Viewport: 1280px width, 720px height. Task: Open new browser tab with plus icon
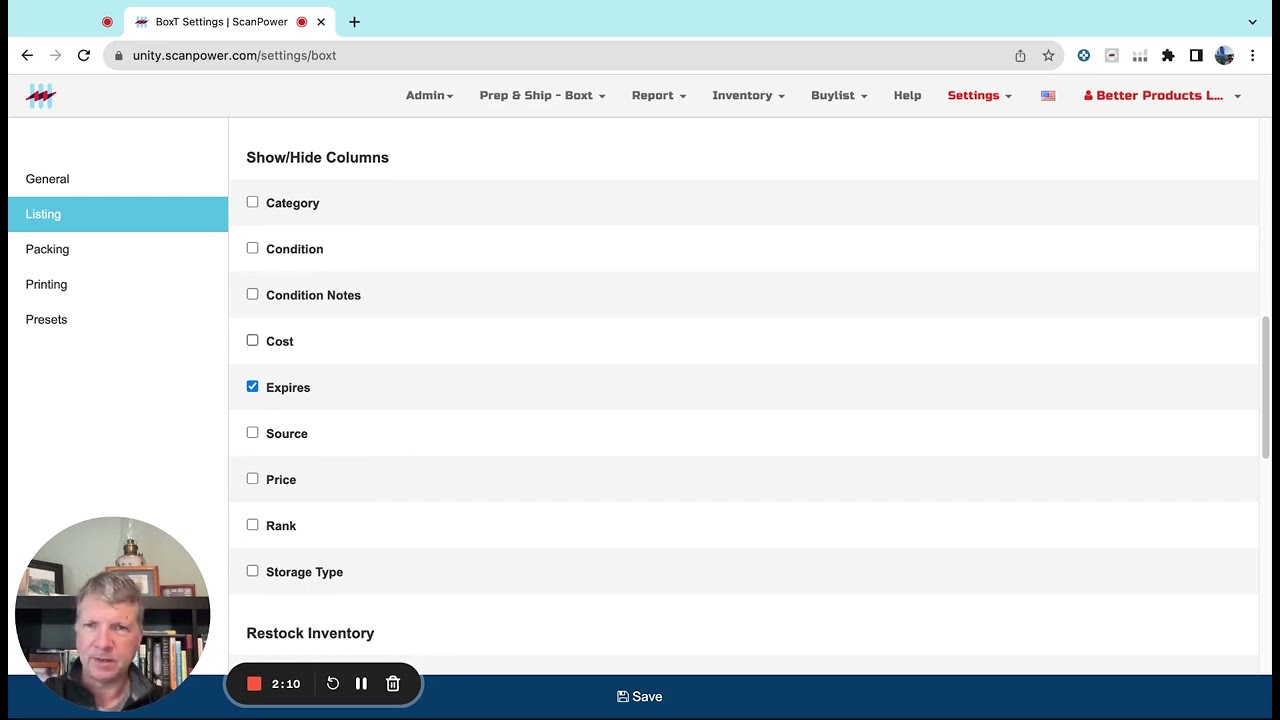pos(354,22)
